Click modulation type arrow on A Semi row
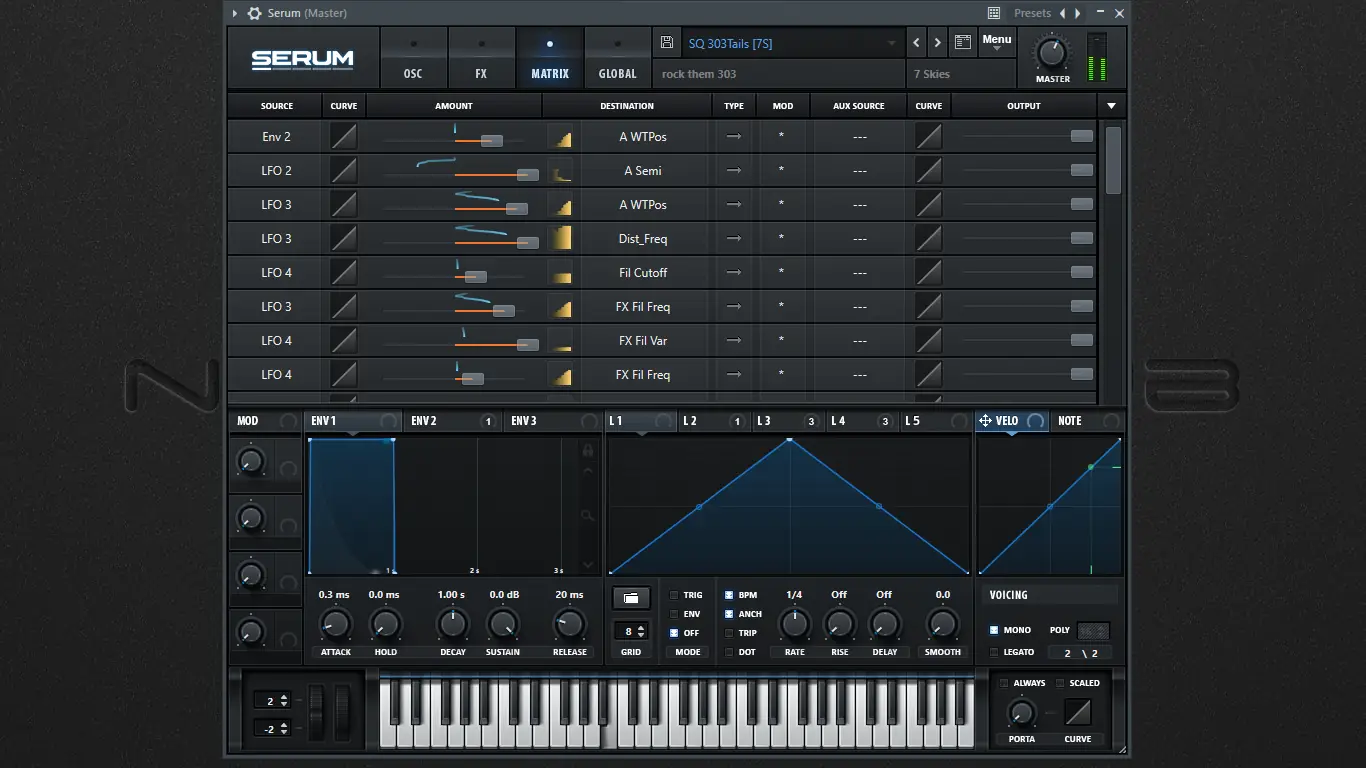 point(734,171)
